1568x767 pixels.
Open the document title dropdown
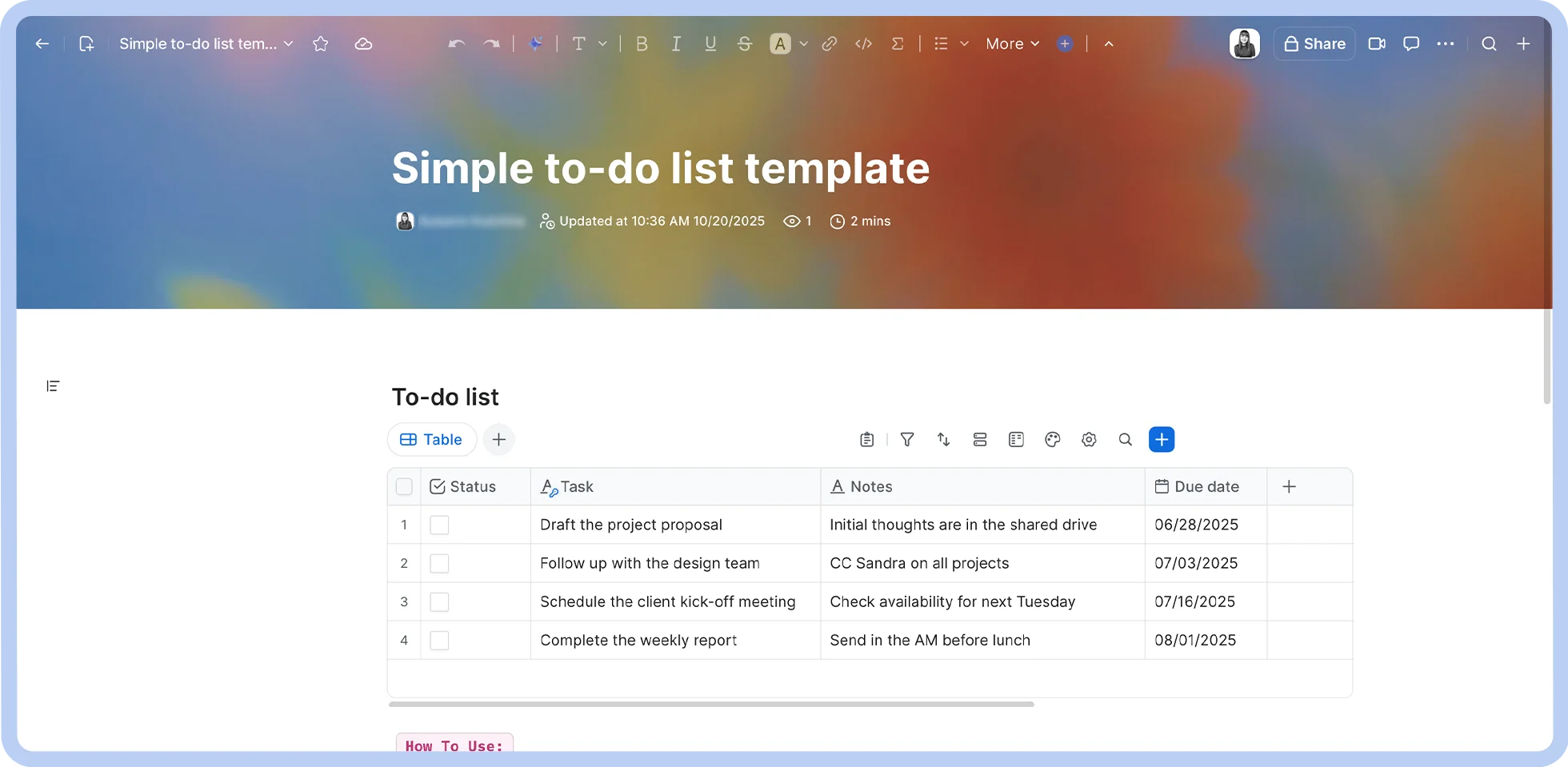click(x=289, y=44)
